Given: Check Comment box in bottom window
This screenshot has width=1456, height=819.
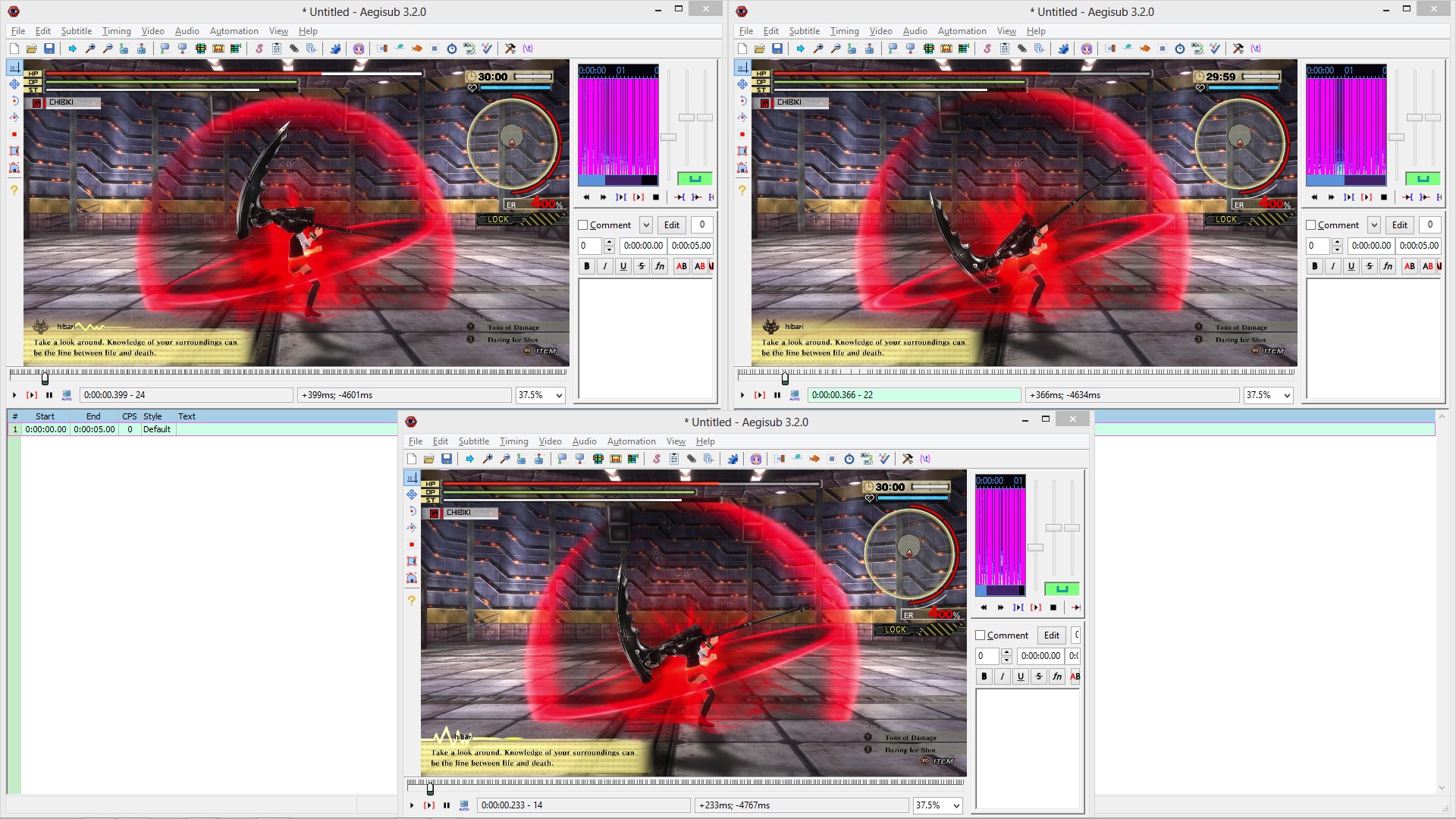Looking at the screenshot, I should tap(981, 635).
